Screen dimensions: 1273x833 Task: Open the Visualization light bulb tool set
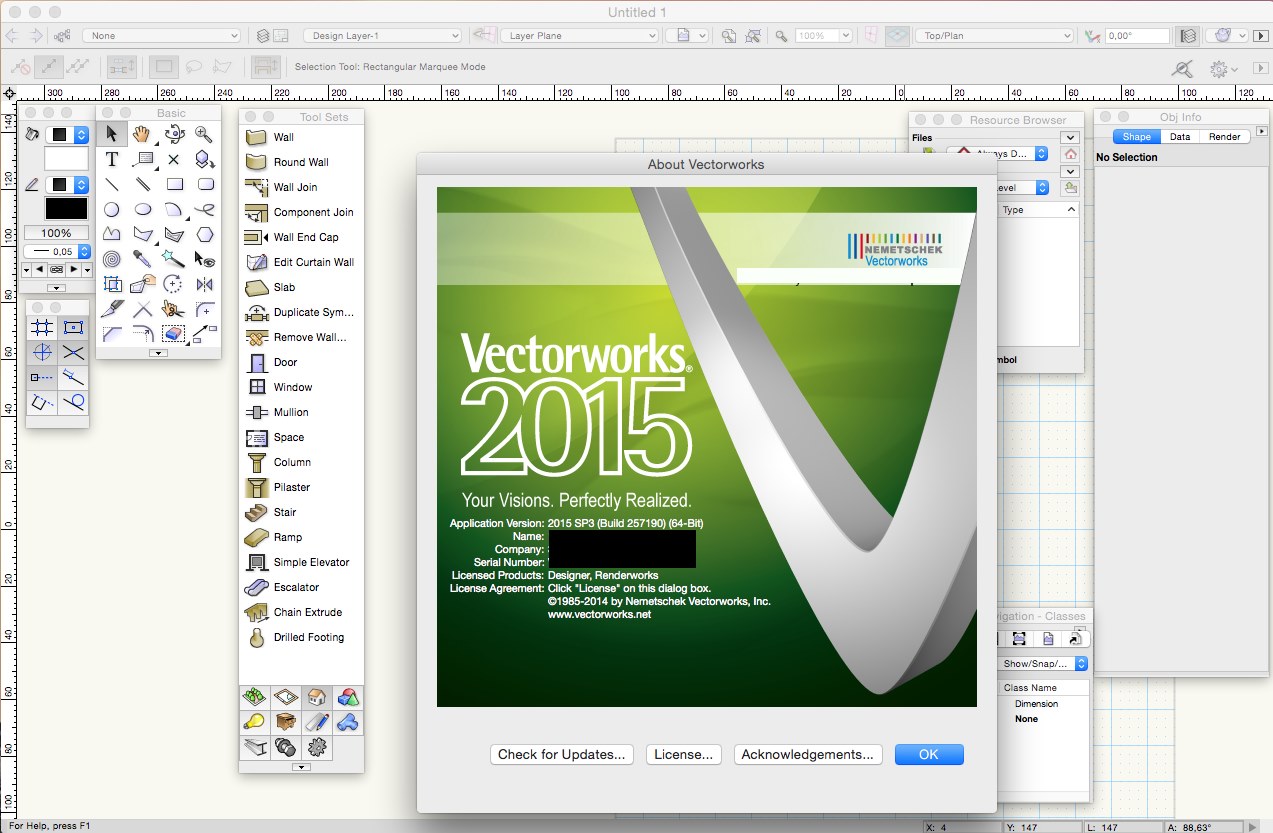coord(256,722)
